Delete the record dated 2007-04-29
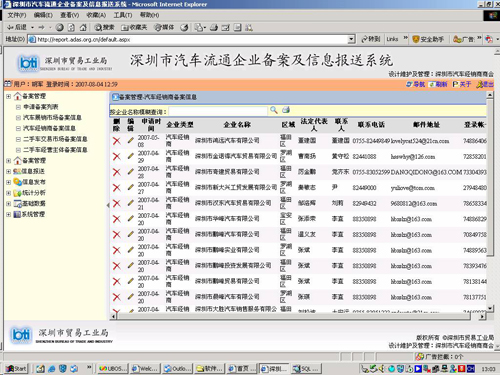The width and height of the screenshot is (500, 375). [117, 156]
